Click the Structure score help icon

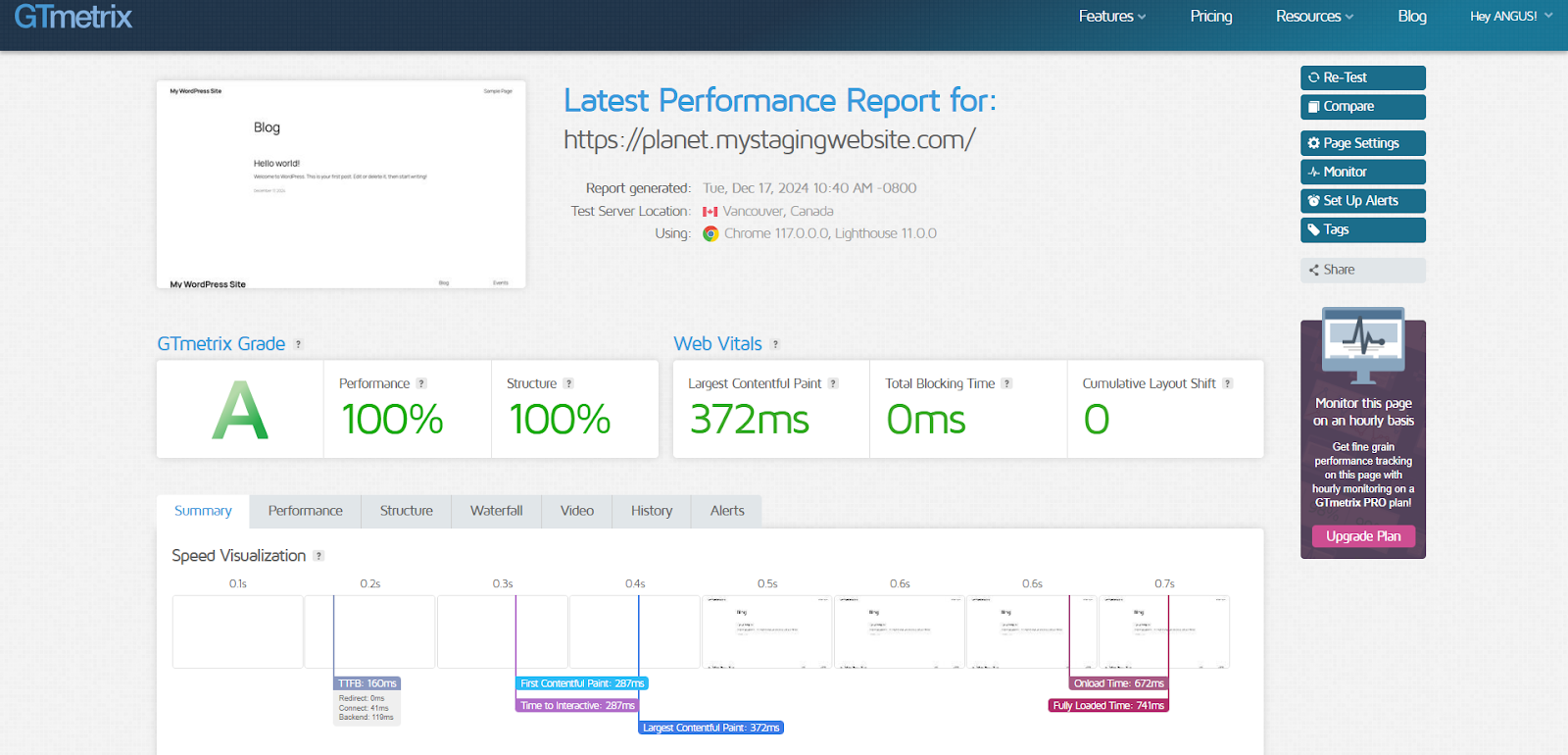click(568, 383)
